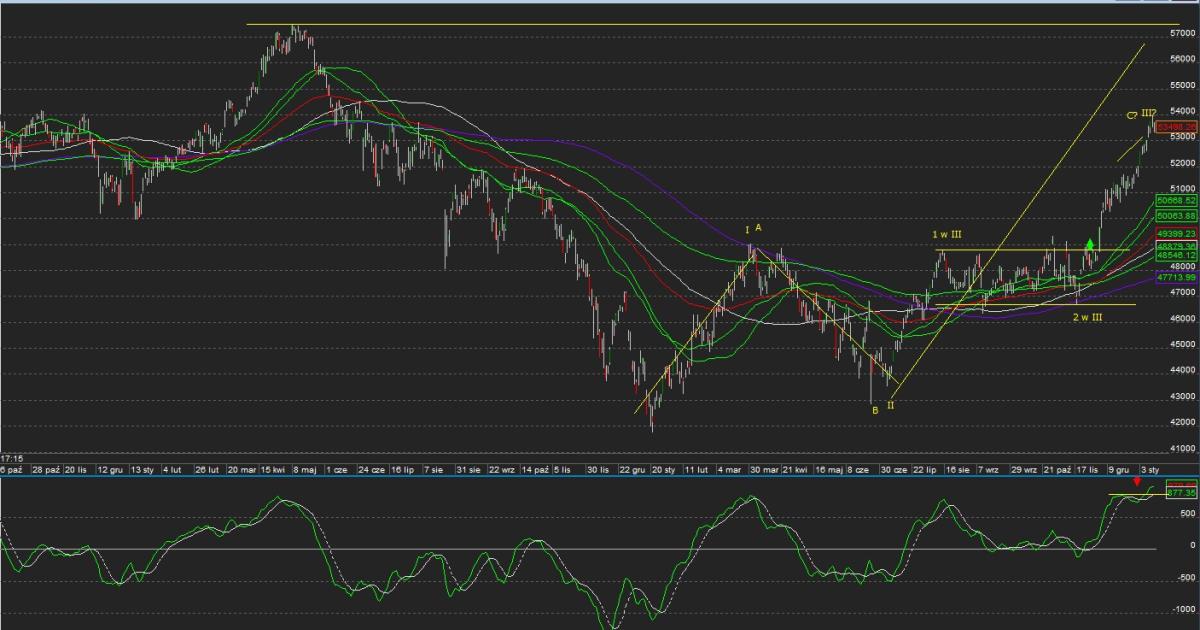Screen dimensions: 1200x630
Task: Select the "B II" label at chart low
Action: coord(882,408)
